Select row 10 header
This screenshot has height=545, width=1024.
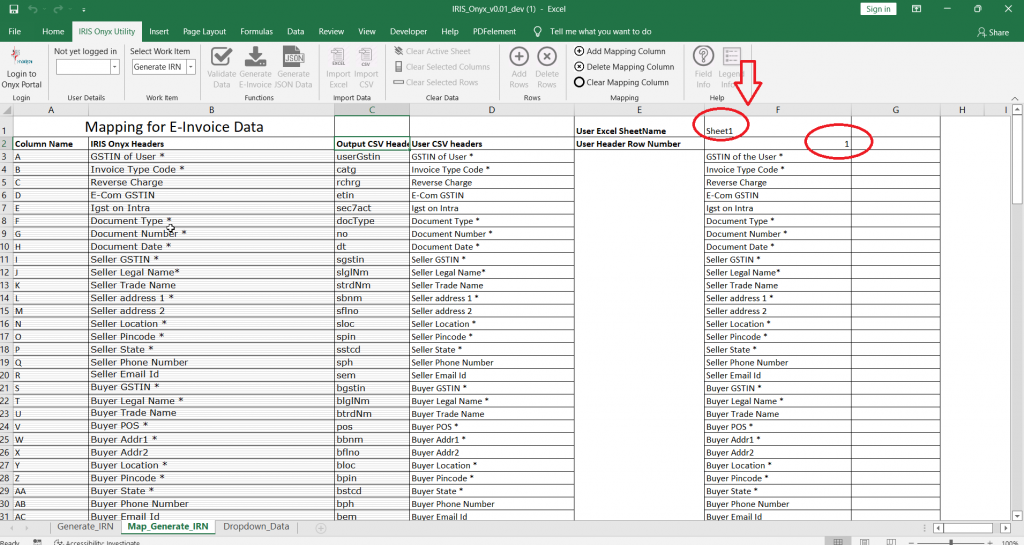(x=6, y=247)
